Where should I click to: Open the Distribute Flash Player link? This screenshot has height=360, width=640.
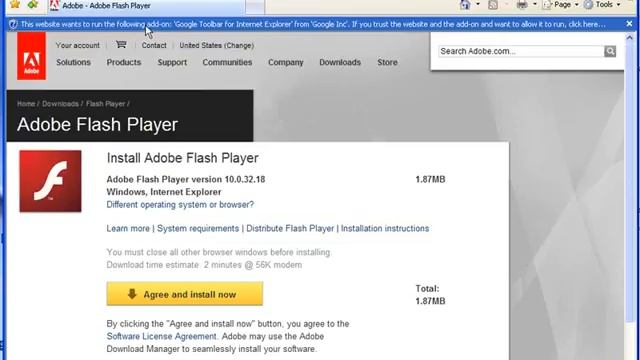(290, 229)
